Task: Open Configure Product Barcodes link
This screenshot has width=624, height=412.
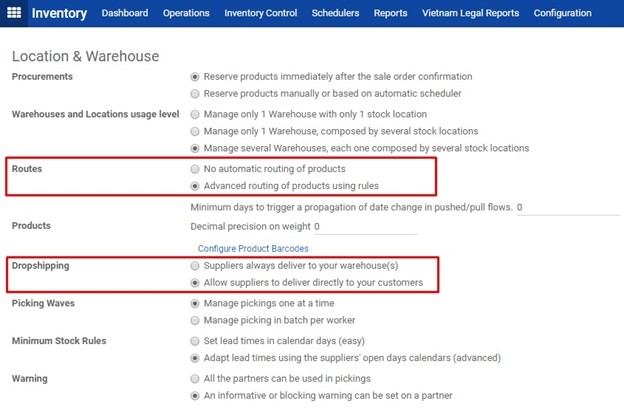Action: pyautogui.click(x=253, y=248)
